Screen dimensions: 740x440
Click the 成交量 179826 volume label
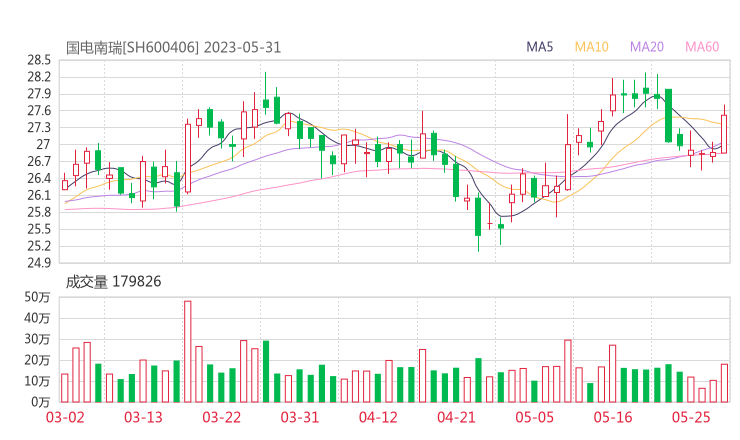(x=113, y=282)
